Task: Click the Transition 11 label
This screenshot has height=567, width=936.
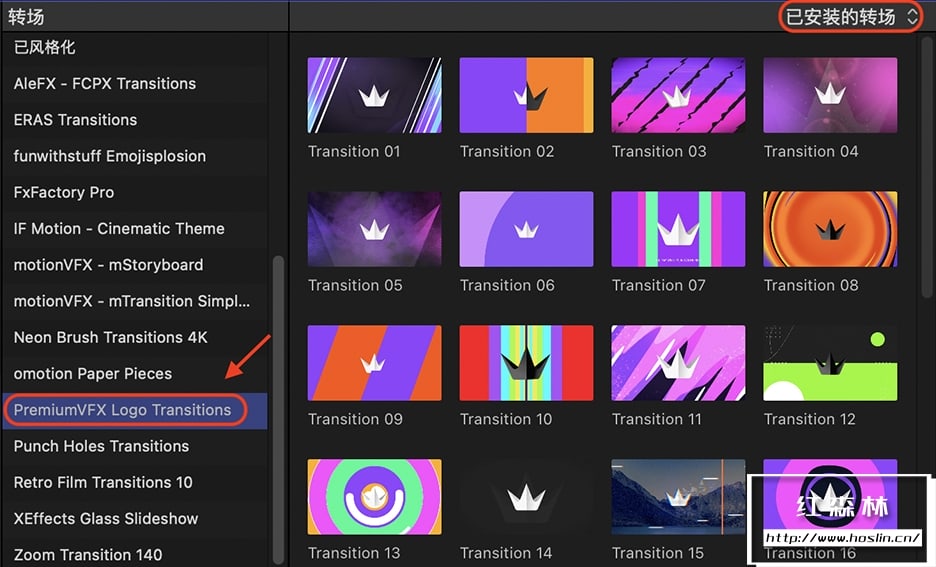Action: [657, 419]
